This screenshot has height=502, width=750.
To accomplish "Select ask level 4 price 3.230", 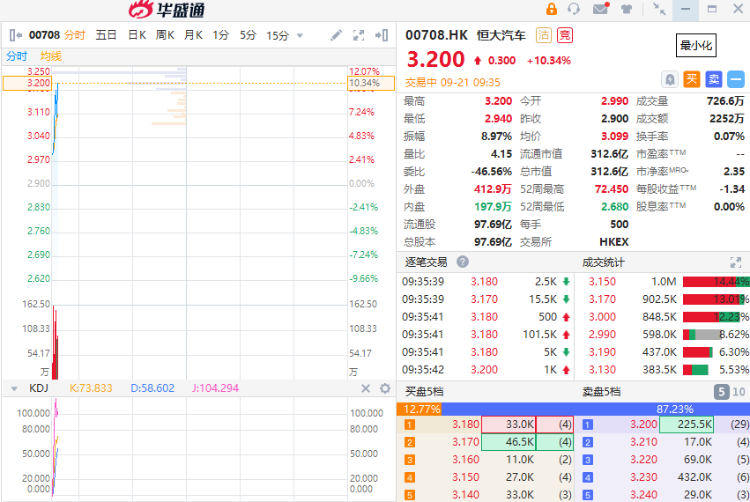I will 643,477.
